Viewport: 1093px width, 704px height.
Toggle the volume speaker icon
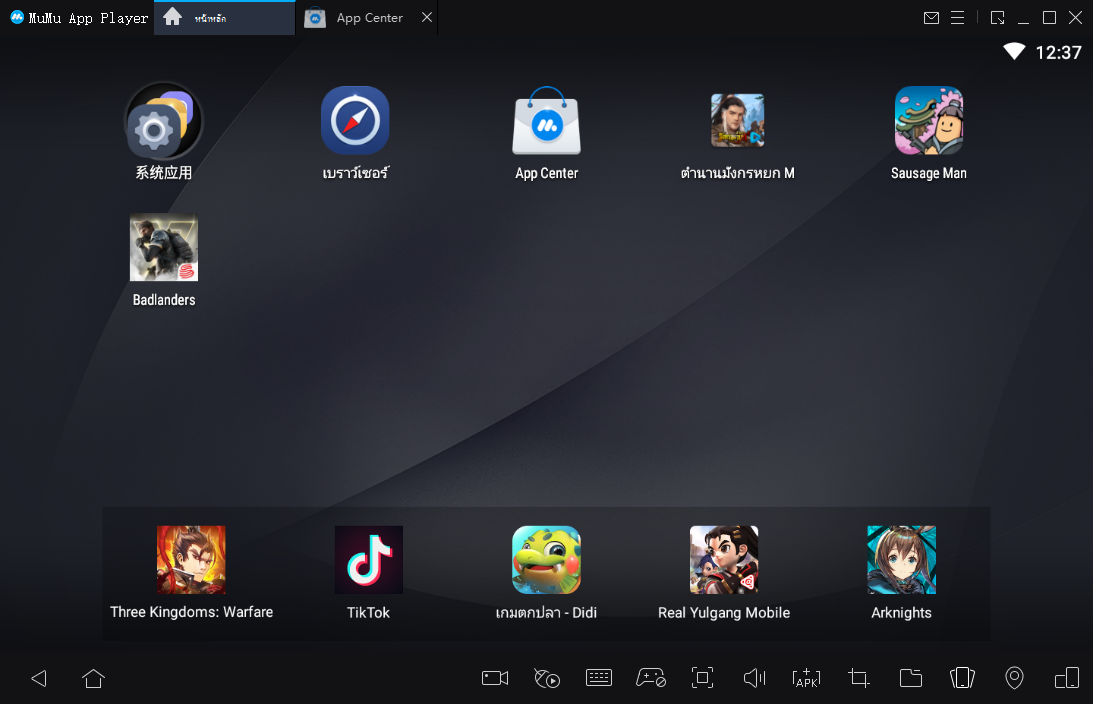[754, 678]
